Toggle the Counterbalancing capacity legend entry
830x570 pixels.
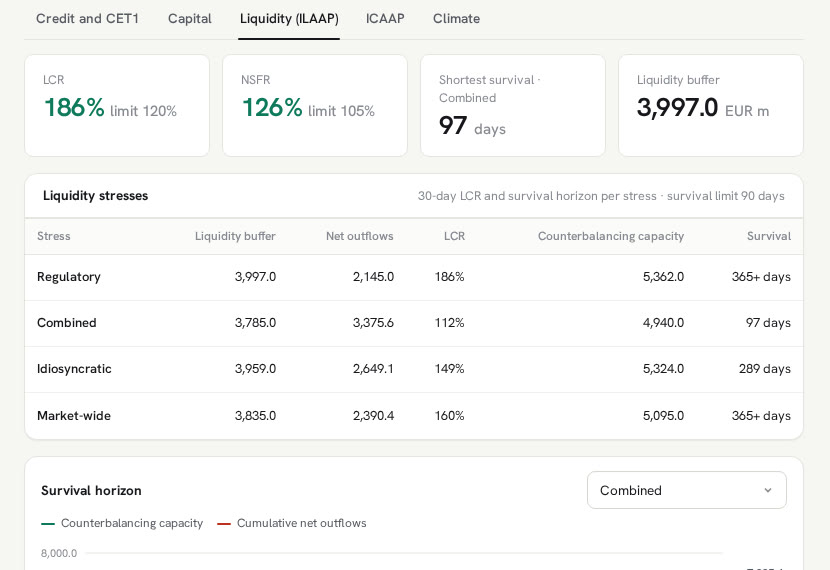tap(122, 523)
